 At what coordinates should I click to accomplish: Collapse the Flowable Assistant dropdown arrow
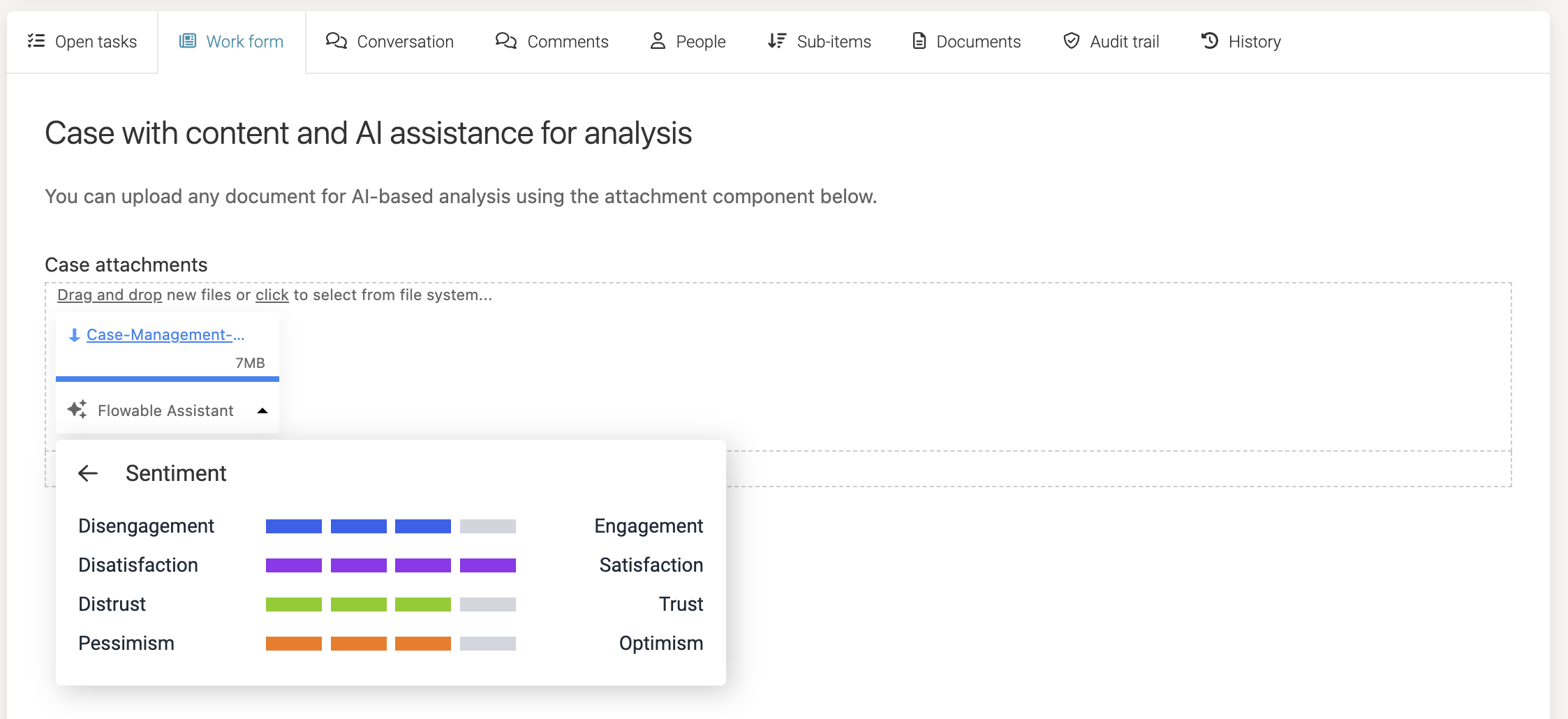262,410
